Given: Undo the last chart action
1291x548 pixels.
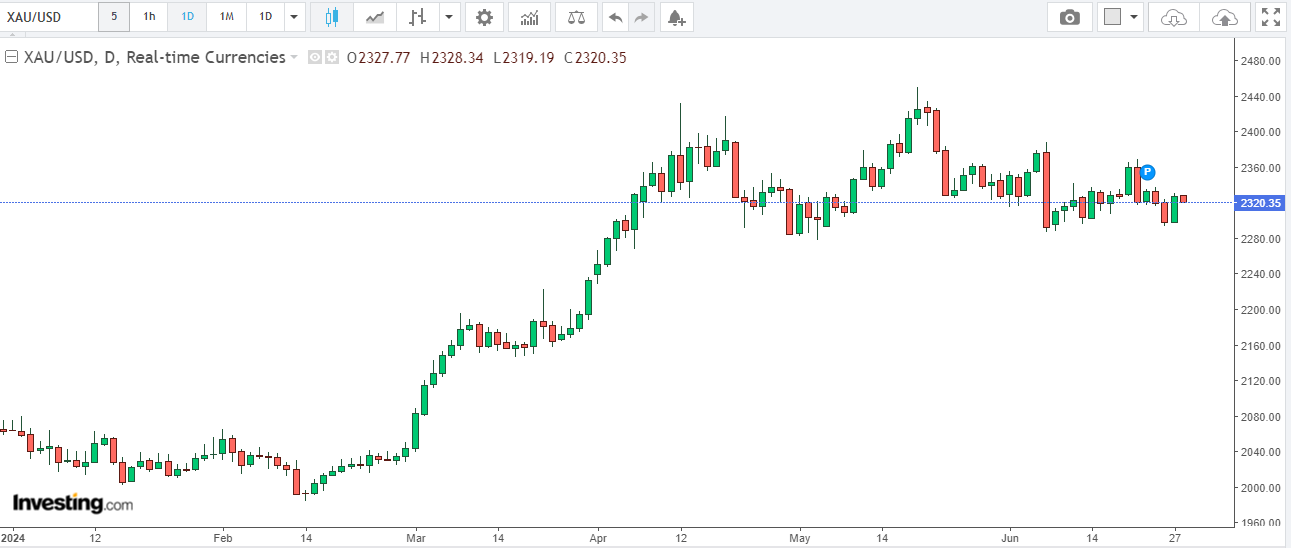Looking at the screenshot, I should [x=615, y=17].
